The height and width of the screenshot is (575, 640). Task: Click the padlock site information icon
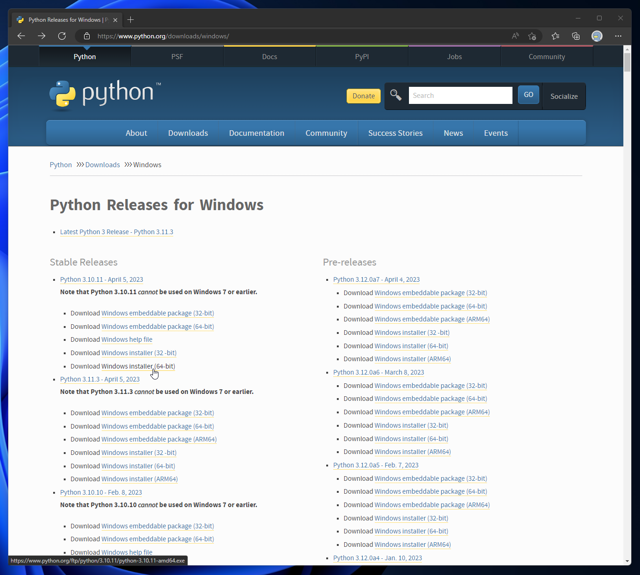point(87,36)
